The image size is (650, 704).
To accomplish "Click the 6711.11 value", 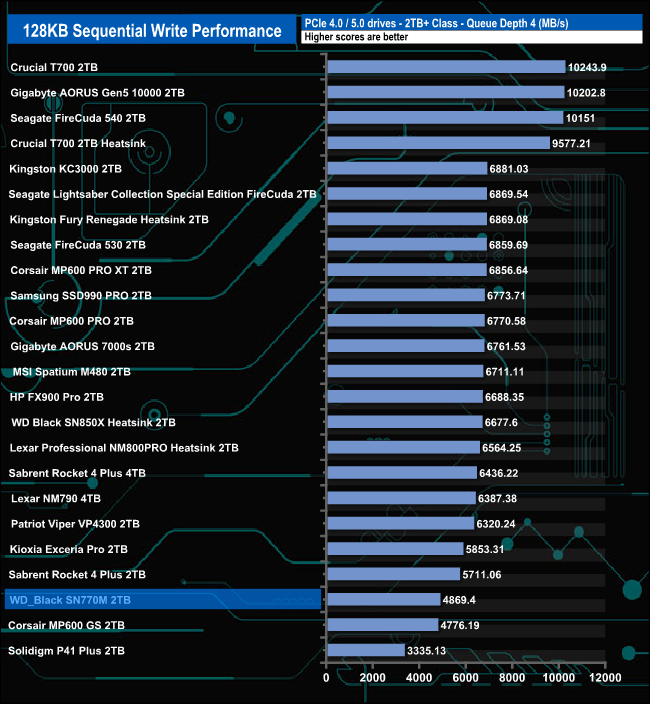I will coord(505,372).
